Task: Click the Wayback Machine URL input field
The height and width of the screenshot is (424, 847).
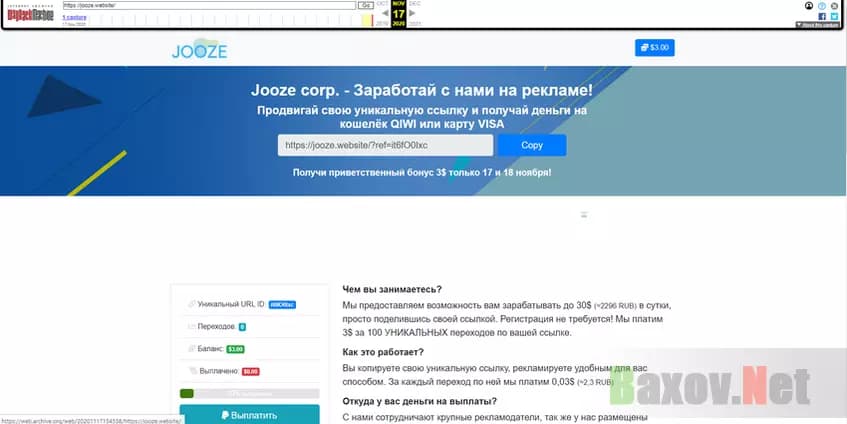Action: (x=210, y=5)
